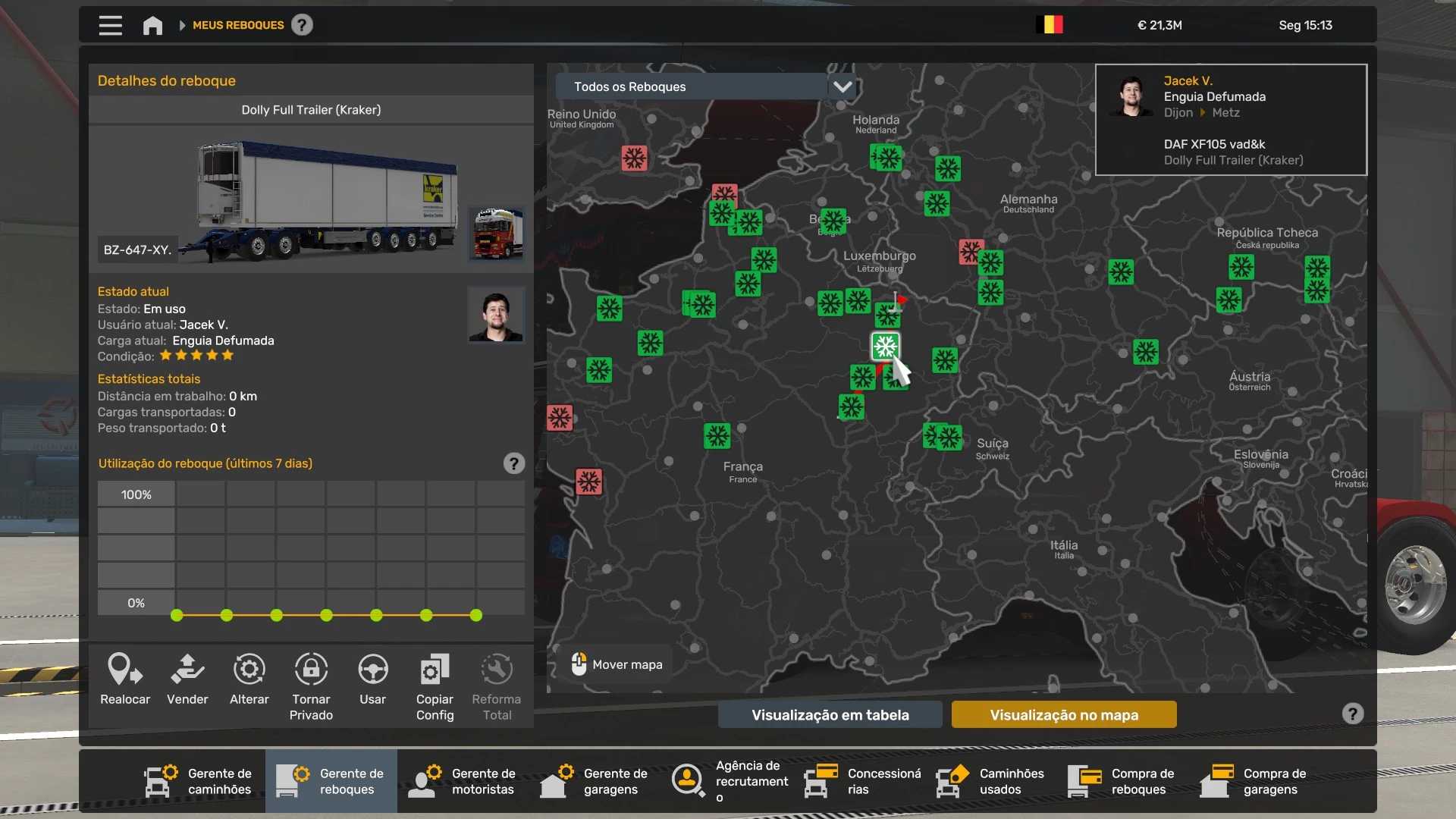Switch to Visualização em tabela
This screenshot has height=819, width=1456.
pos(830,714)
